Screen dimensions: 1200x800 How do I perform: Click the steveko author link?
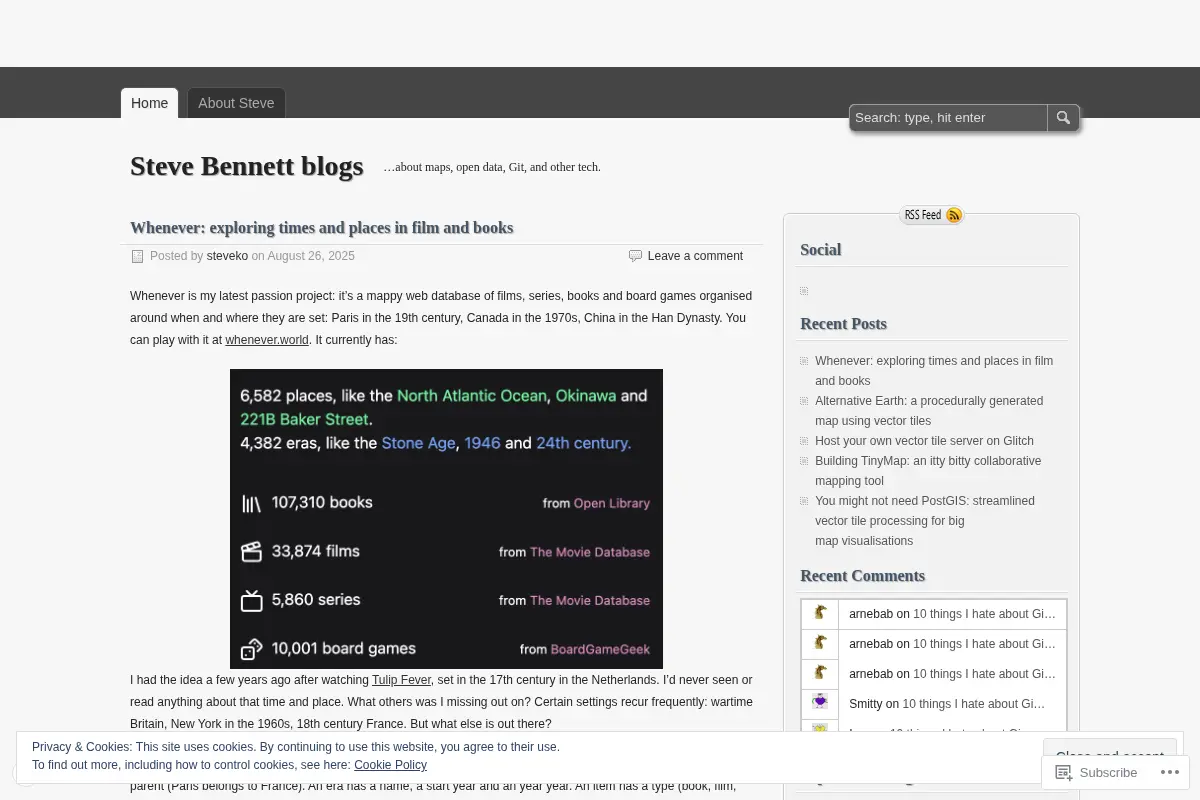point(227,256)
